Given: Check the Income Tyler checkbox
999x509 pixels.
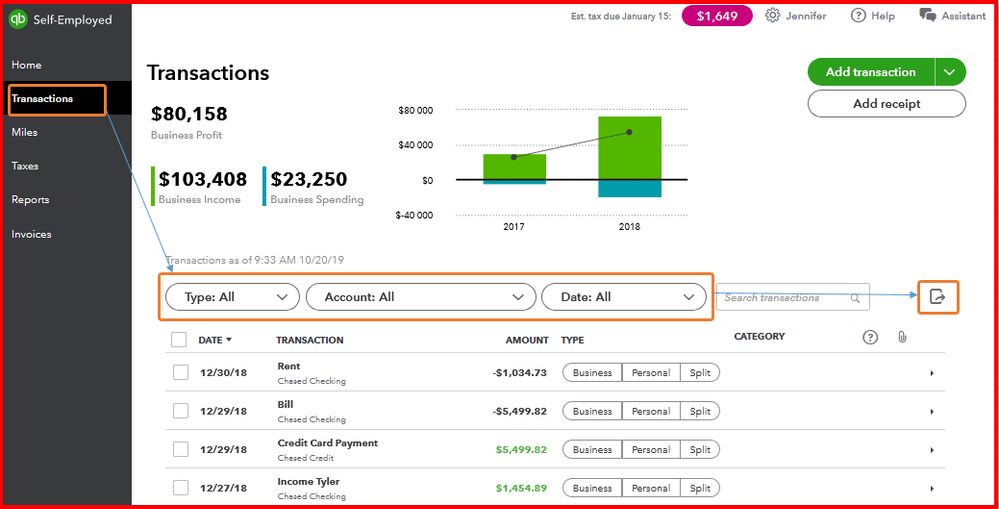Looking at the screenshot, I should tap(181, 488).
